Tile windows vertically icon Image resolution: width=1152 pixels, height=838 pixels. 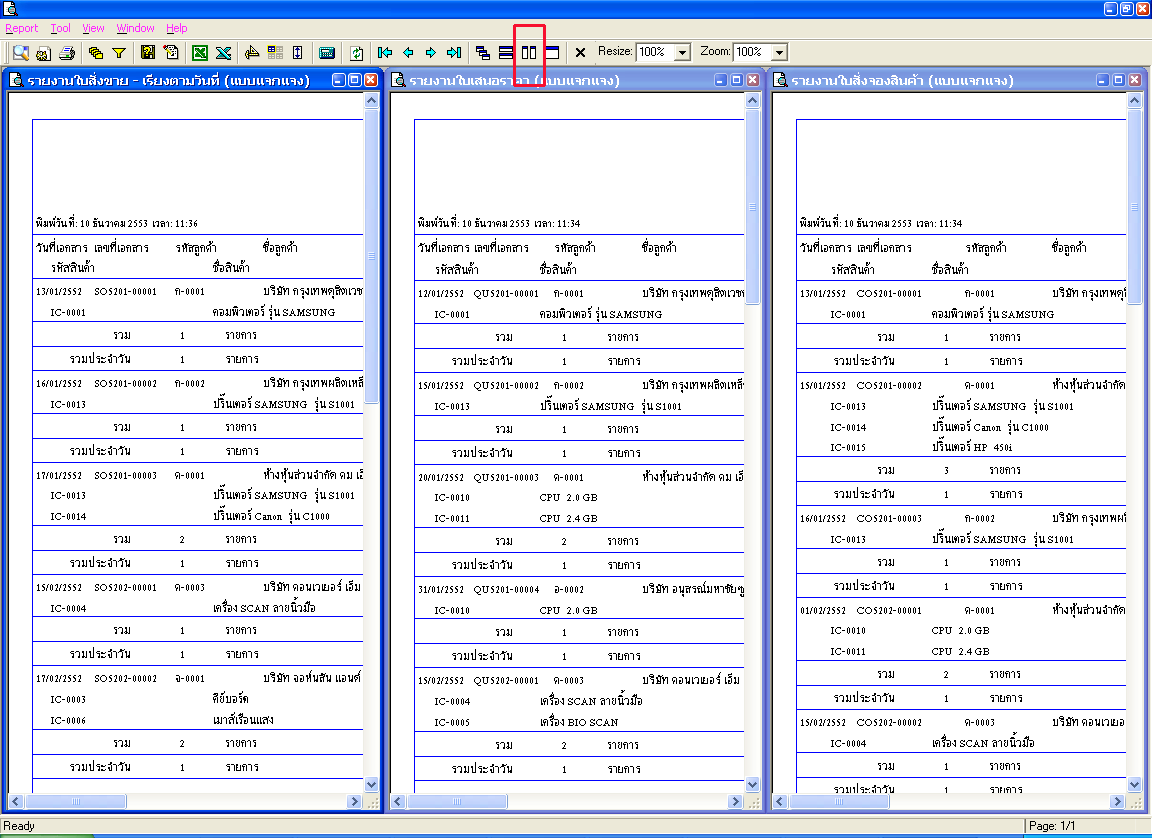point(529,53)
